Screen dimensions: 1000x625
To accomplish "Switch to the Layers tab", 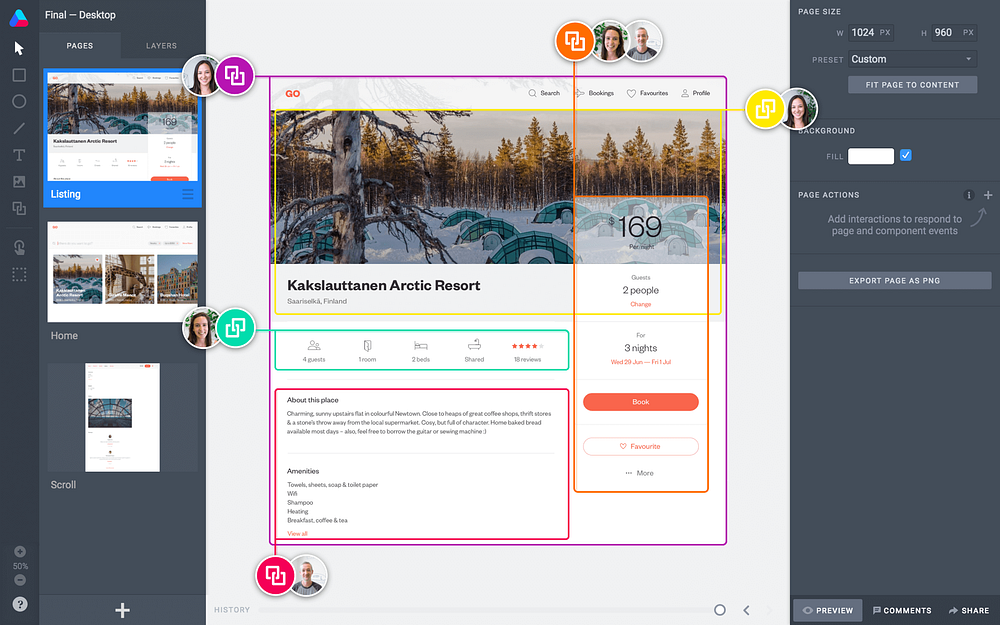I will (x=161, y=46).
